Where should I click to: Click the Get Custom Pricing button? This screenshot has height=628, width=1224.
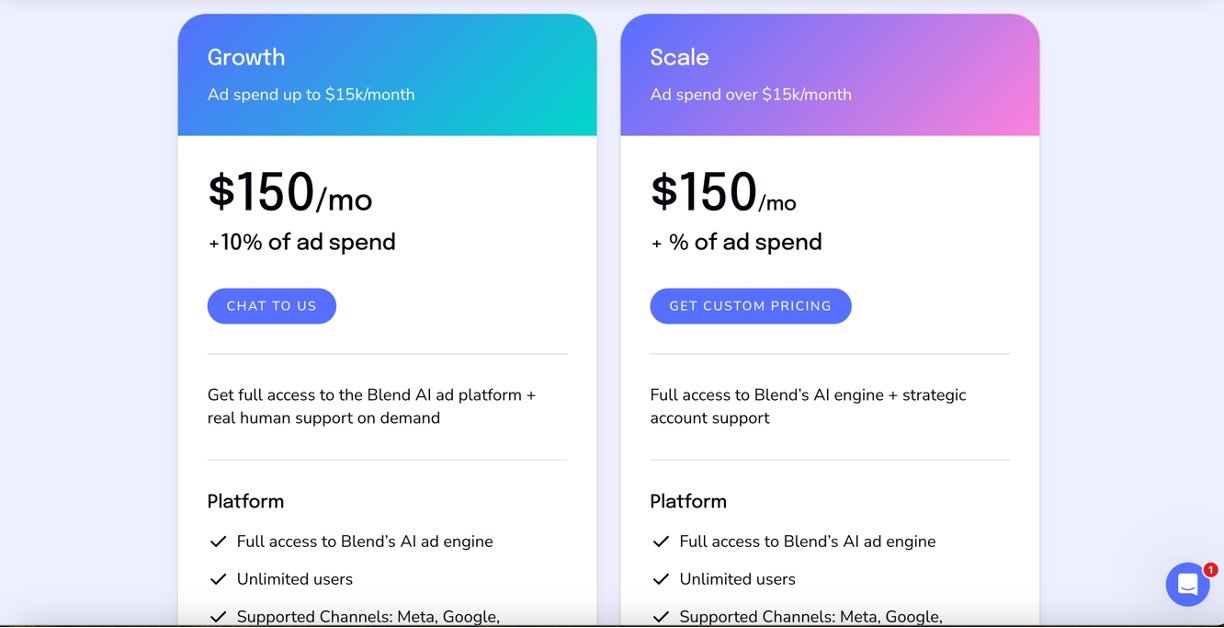tap(750, 306)
